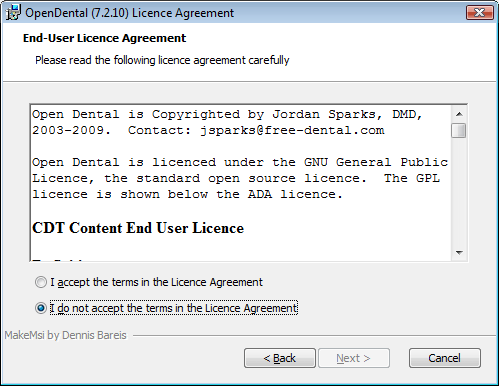Click the "I do not accept the terms" label
499x386 pixels.
174,308
